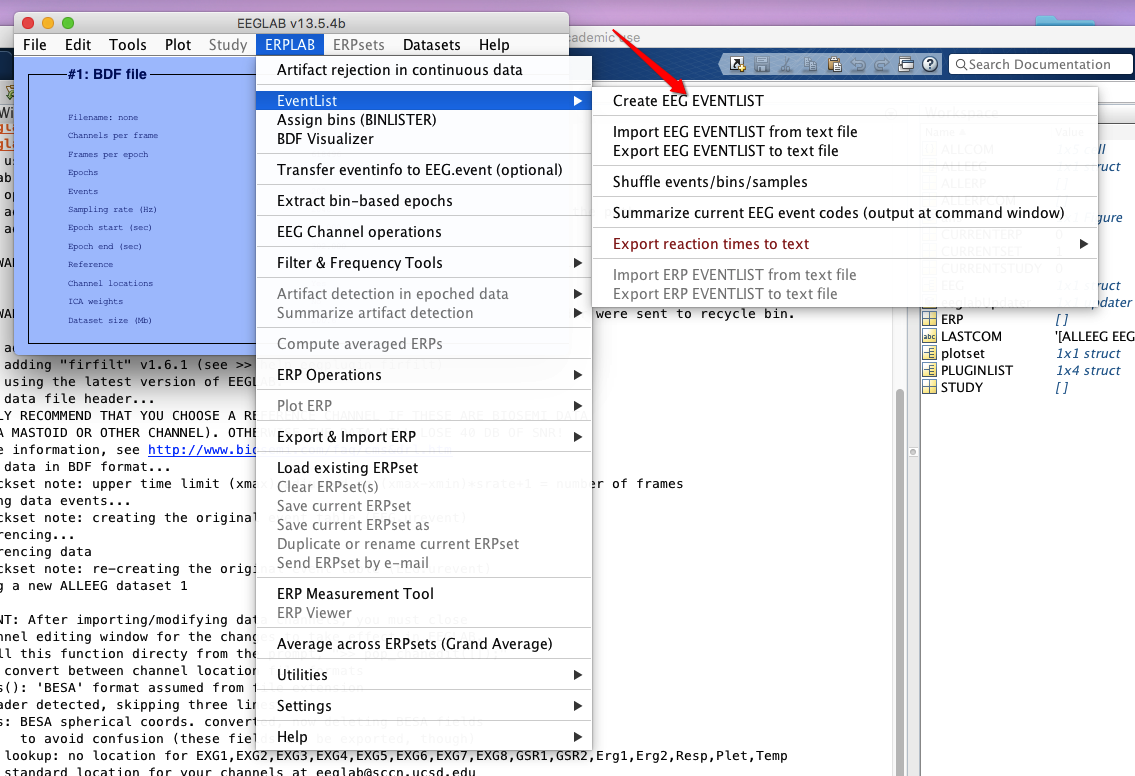Open MATLAB help question mark icon

(930, 64)
